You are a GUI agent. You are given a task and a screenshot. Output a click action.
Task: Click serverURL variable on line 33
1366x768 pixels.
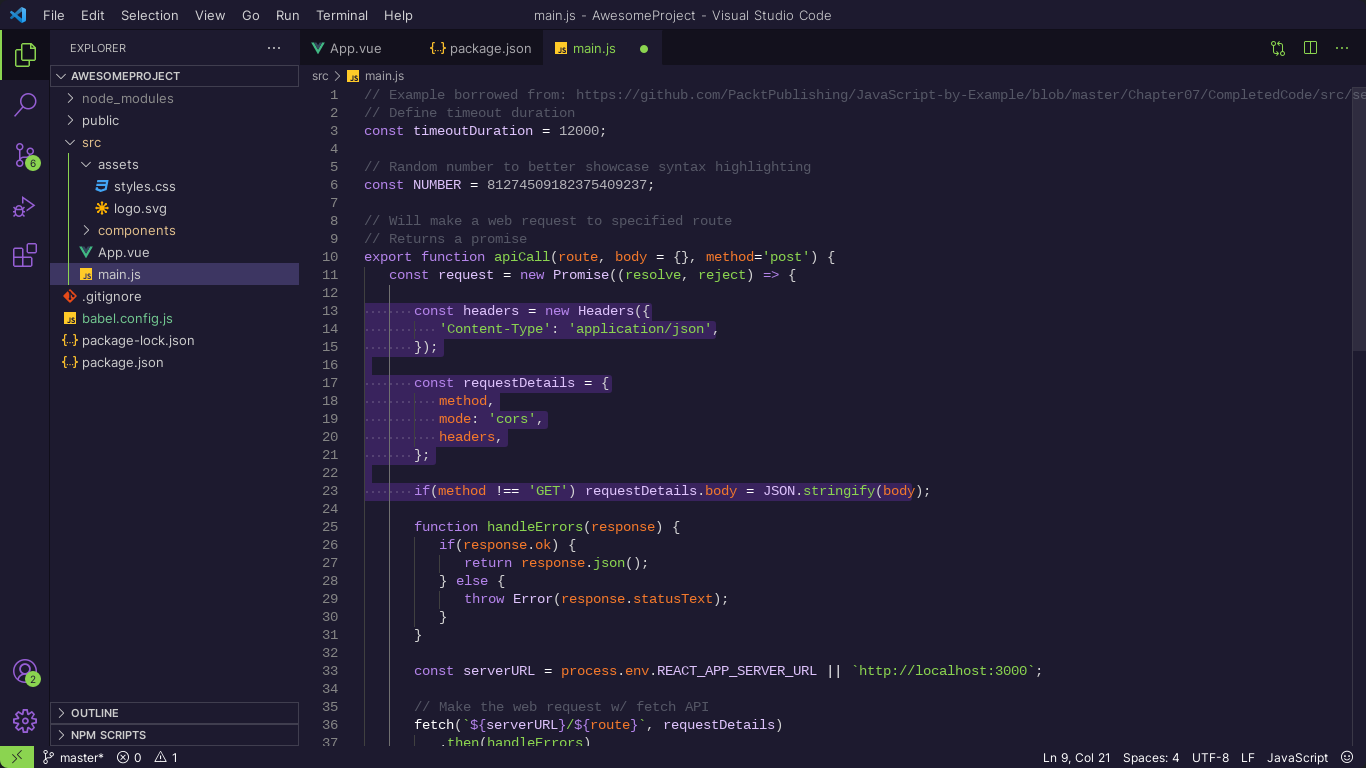click(x=500, y=670)
